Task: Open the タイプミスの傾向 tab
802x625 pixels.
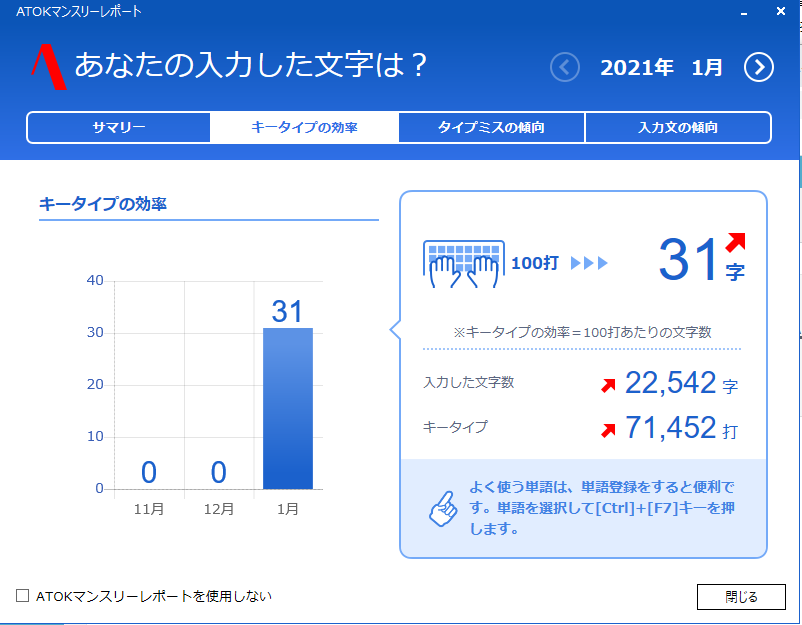Action: pos(491,127)
